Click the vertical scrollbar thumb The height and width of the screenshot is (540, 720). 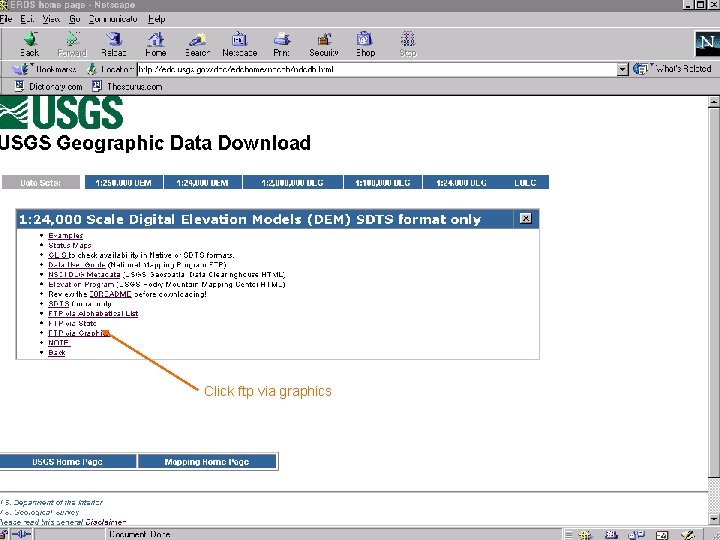(714, 292)
